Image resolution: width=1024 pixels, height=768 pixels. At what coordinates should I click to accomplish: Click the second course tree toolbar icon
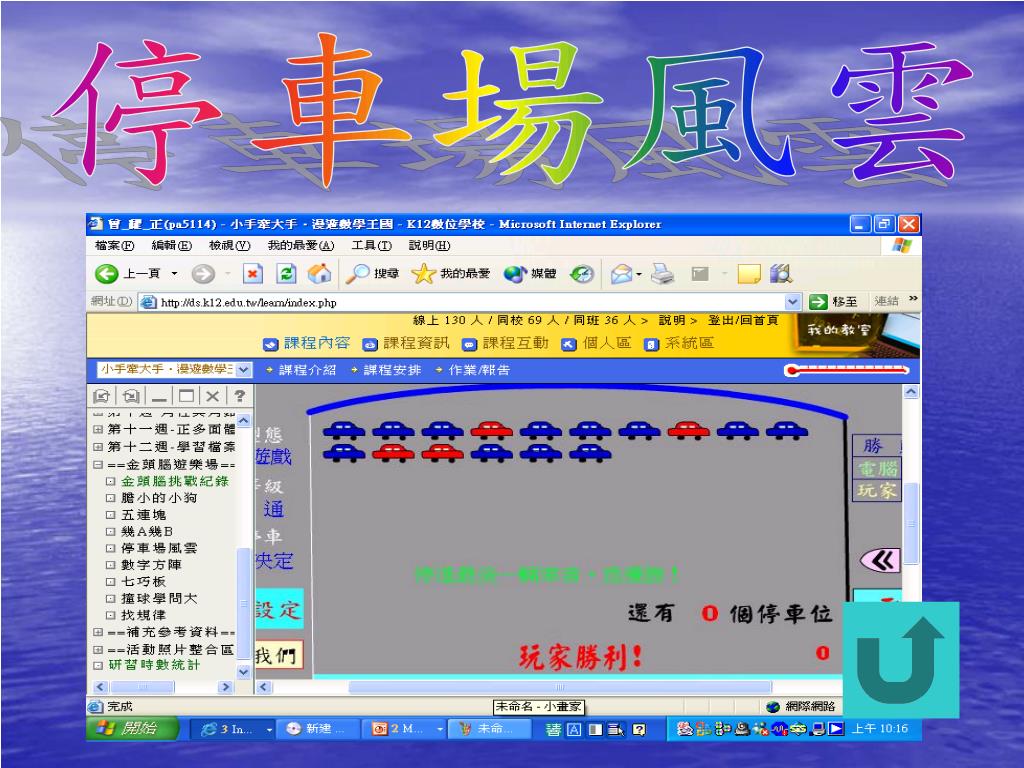pyautogui.click(x=131, y=396)
